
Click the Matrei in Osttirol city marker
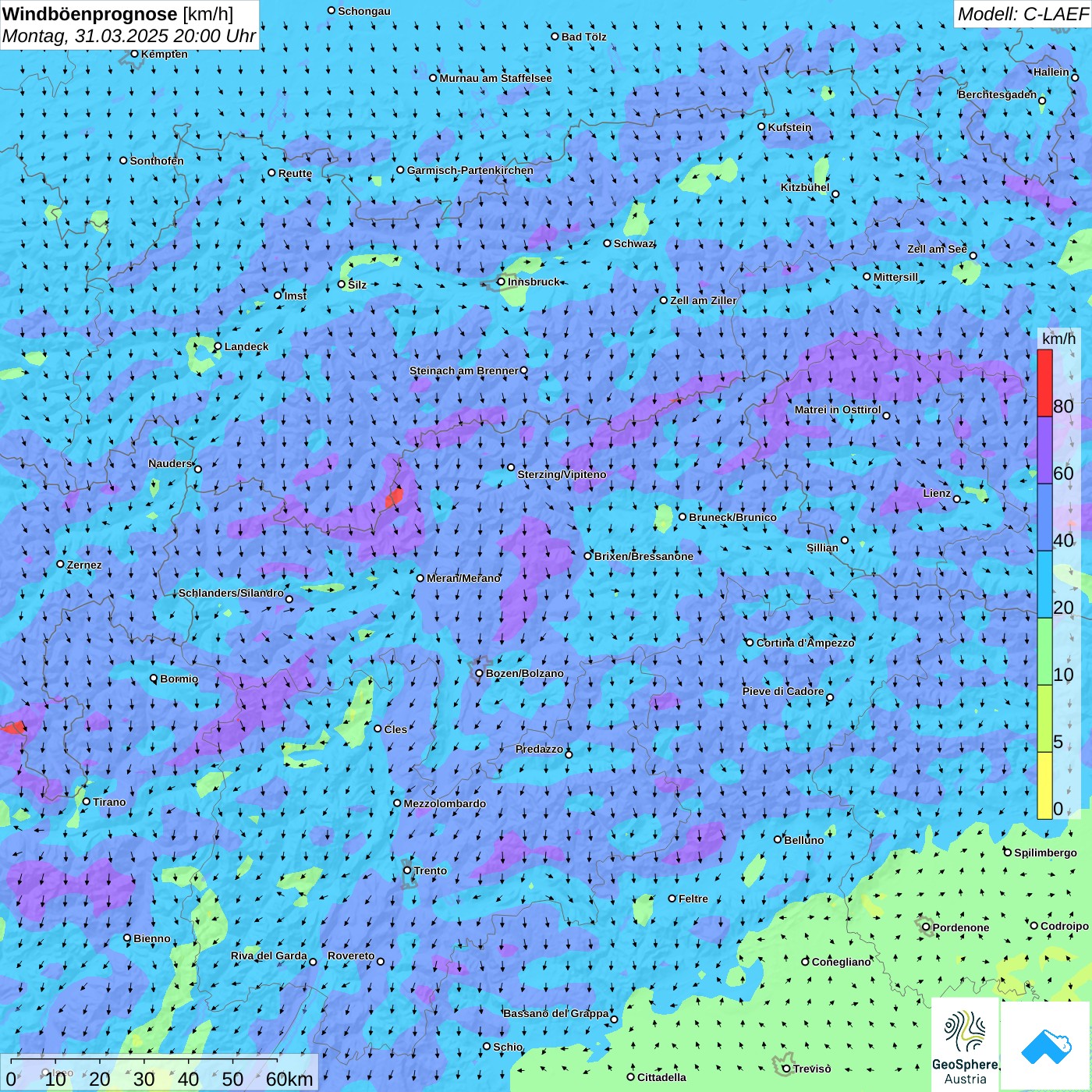pyautogui.click(x=886, y=415)
